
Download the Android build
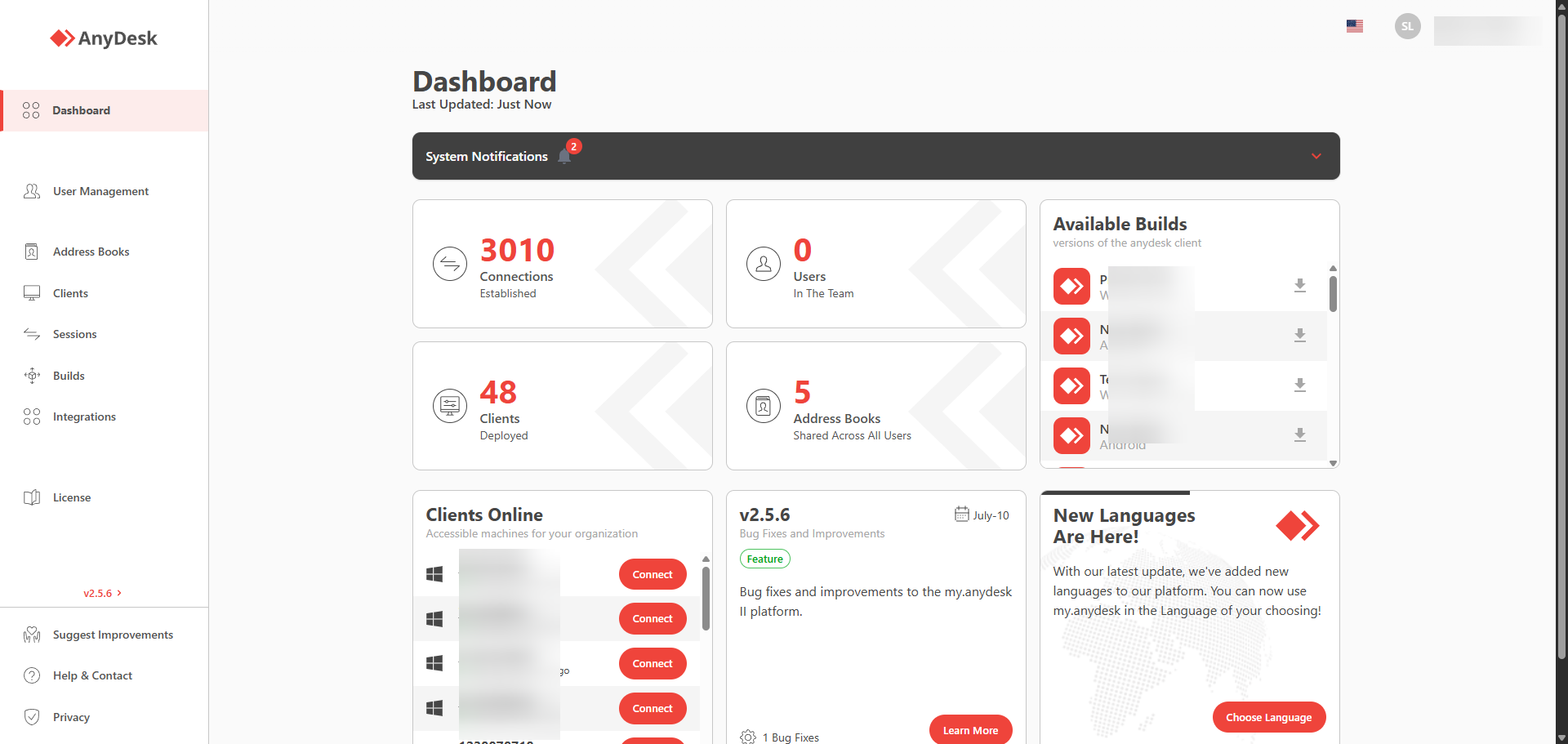point(1300,435)
